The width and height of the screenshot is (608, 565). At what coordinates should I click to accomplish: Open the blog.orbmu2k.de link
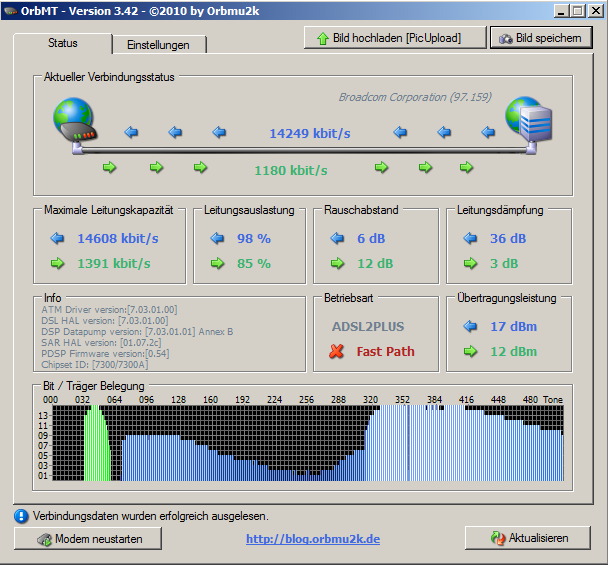pyautogui.click(x=313, y=539)
